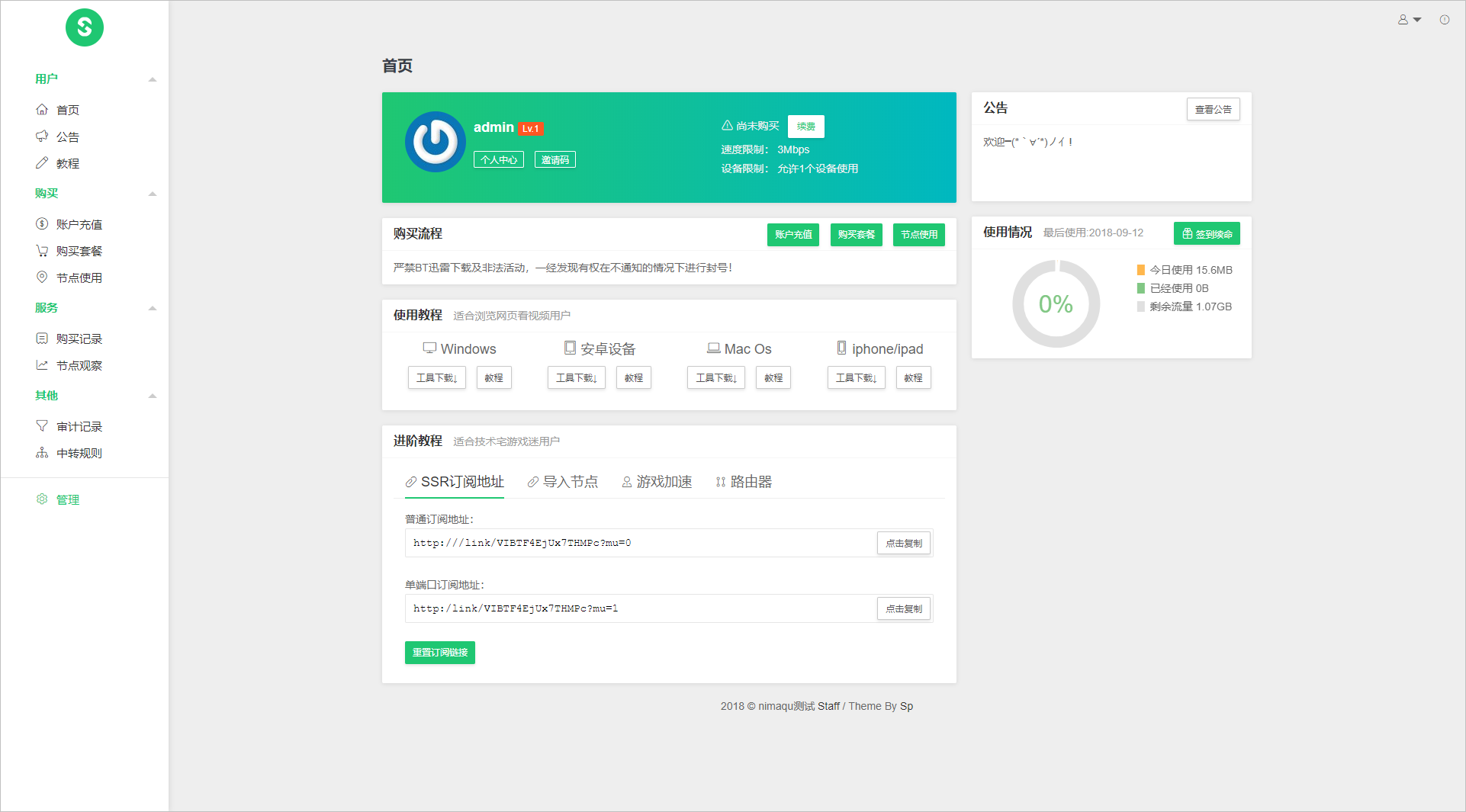The height and width of the screenshot is (812, 1466).
Task: Click 查看公告 to view announcements
Action: [x=1213, y=109]
